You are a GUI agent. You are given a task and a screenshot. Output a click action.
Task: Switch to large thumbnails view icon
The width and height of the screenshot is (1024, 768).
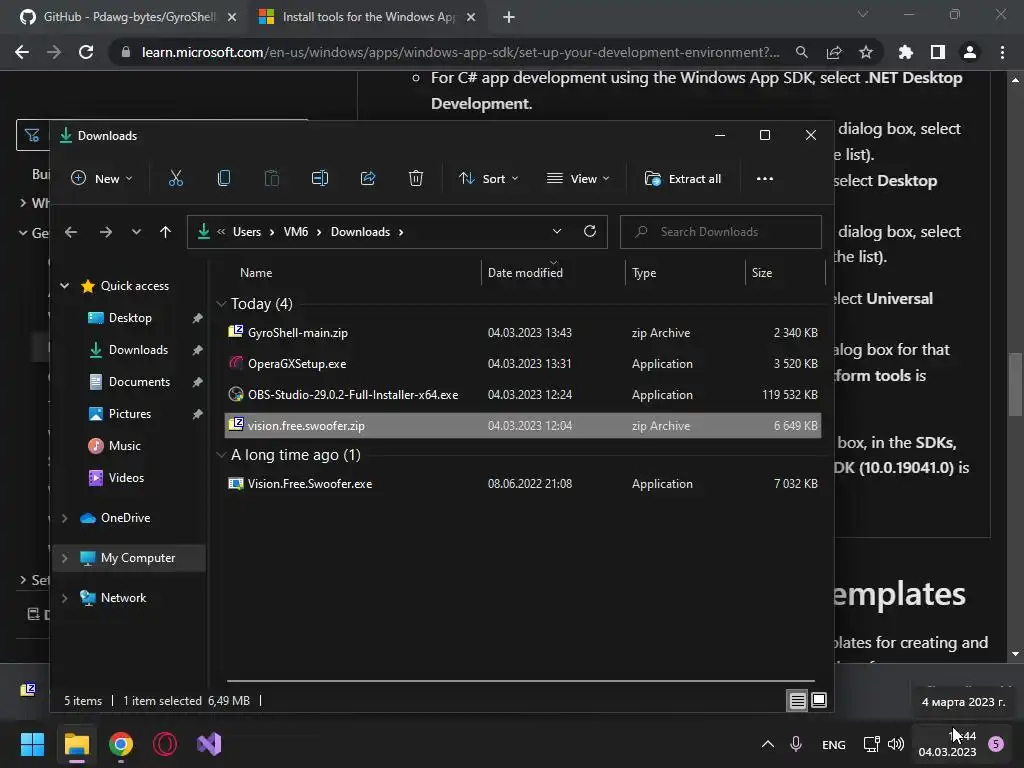tap(819, 701)
